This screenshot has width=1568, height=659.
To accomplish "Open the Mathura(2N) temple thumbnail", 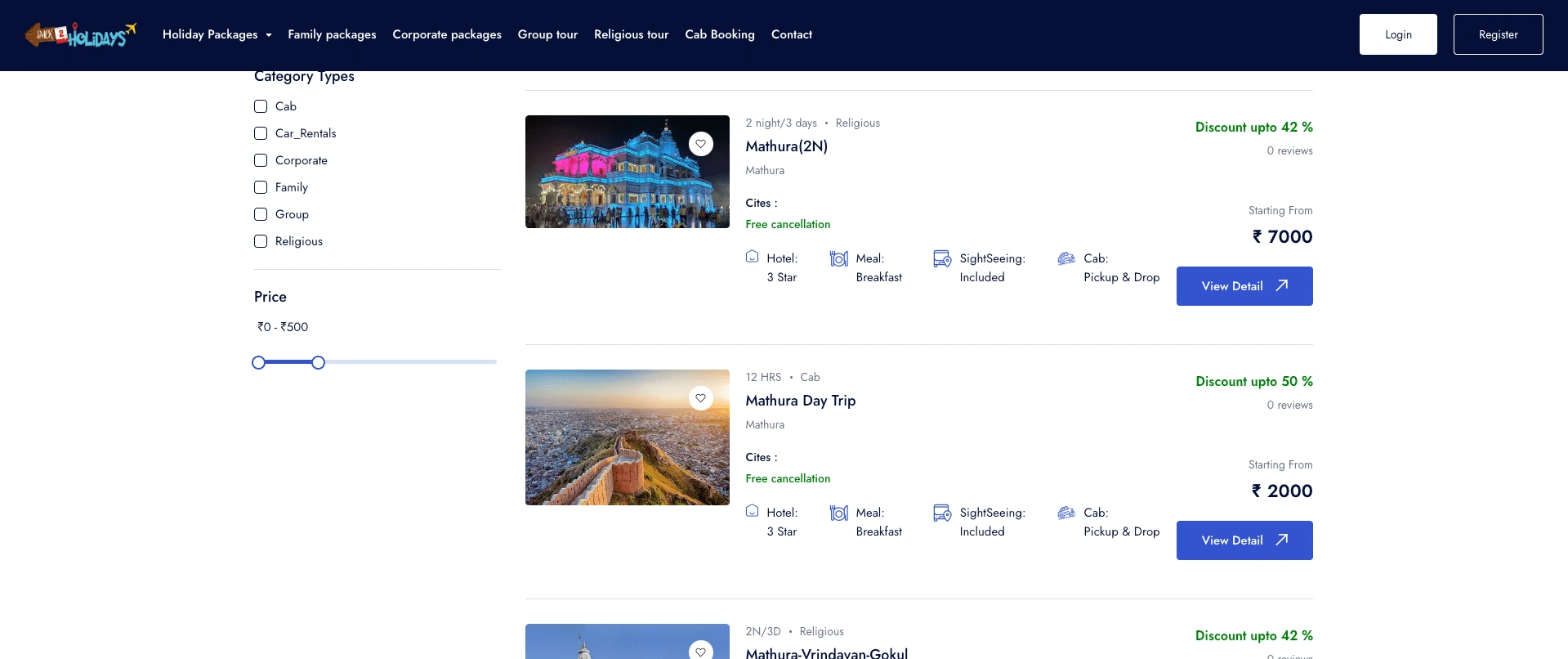I will 628,172.
